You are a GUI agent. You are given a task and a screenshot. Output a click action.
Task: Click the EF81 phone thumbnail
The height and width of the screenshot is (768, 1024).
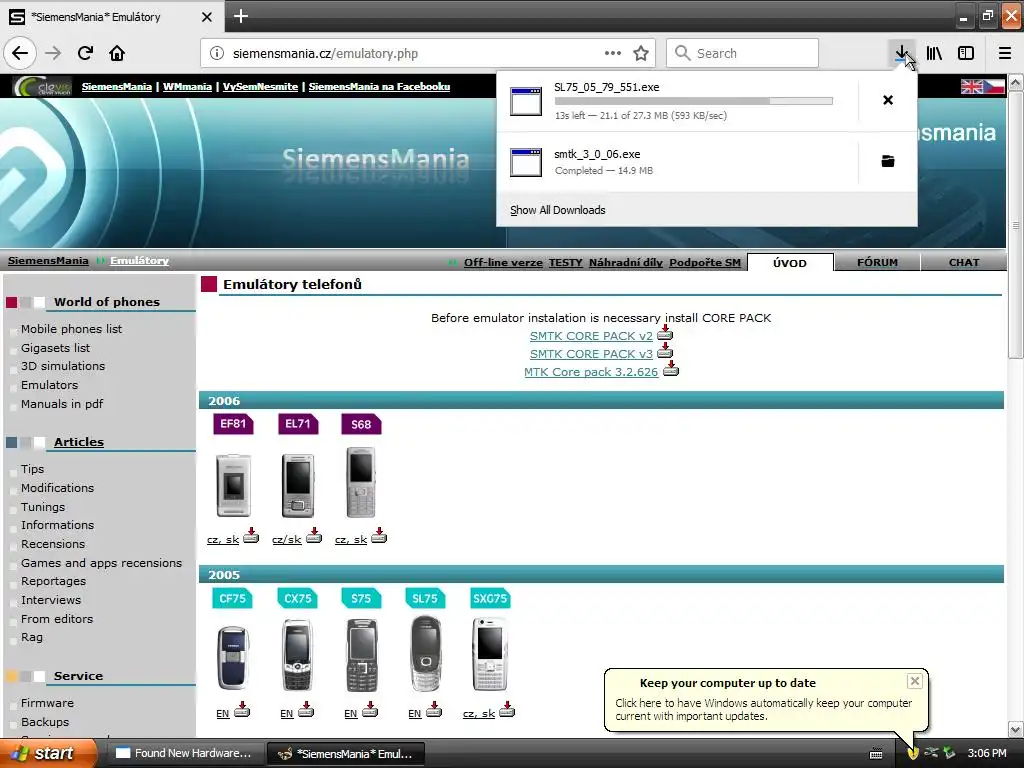click(x=233, y=485)
